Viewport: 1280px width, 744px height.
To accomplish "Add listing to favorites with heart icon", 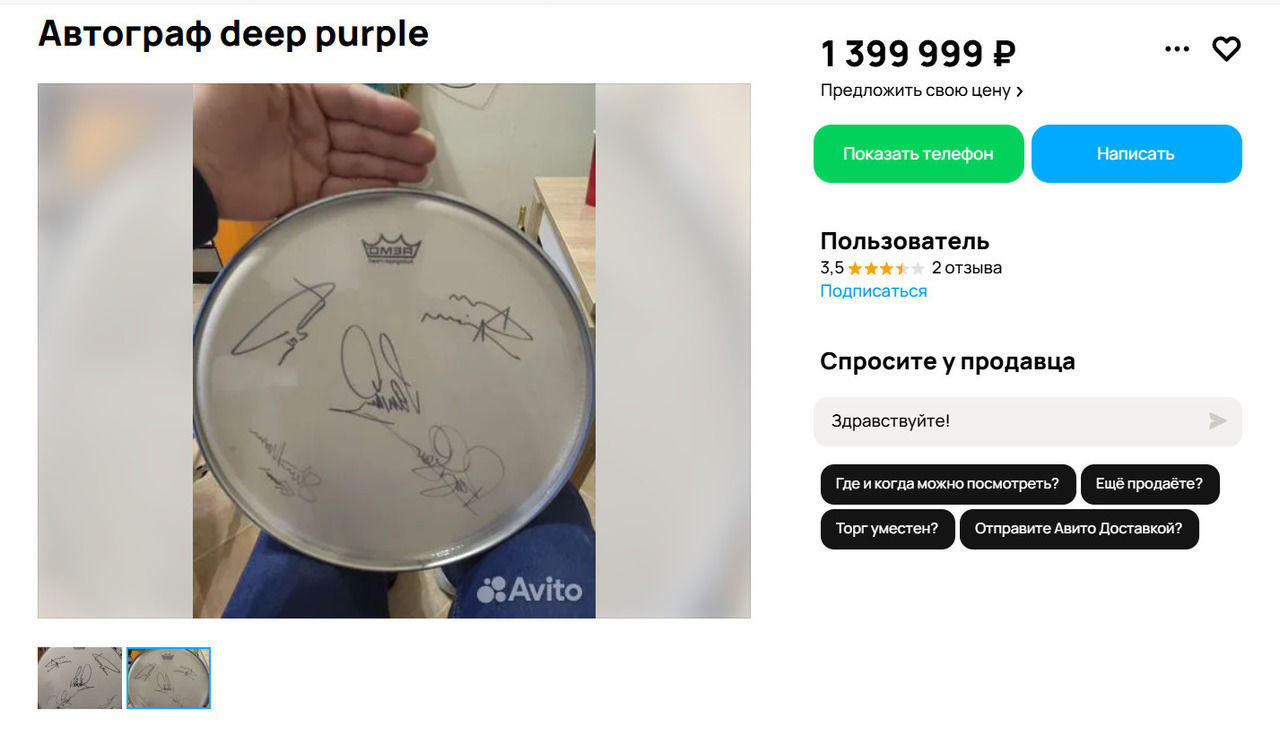I will tap(1226, 49).
